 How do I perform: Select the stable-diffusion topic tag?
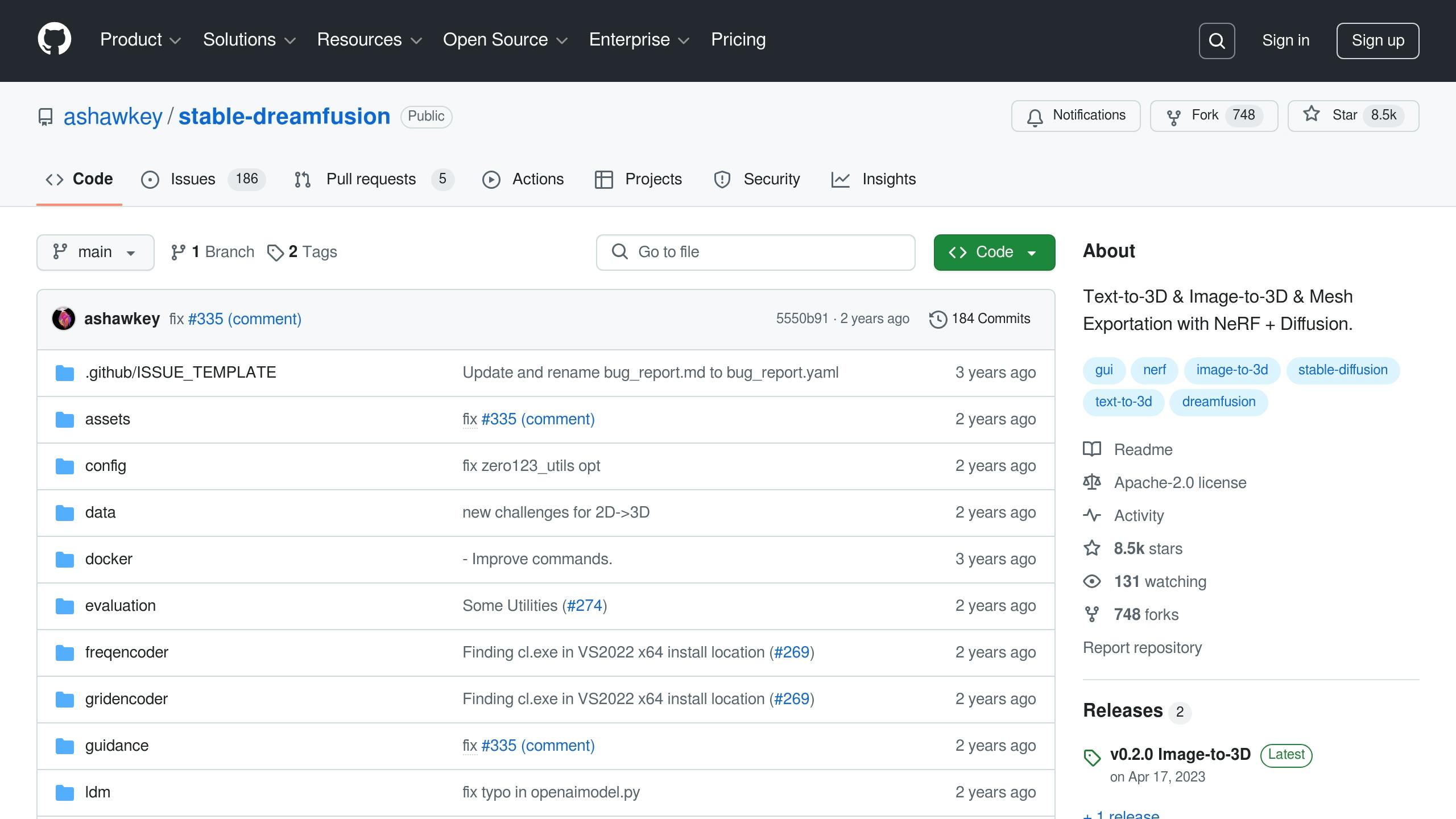(x=1343, y=370)
